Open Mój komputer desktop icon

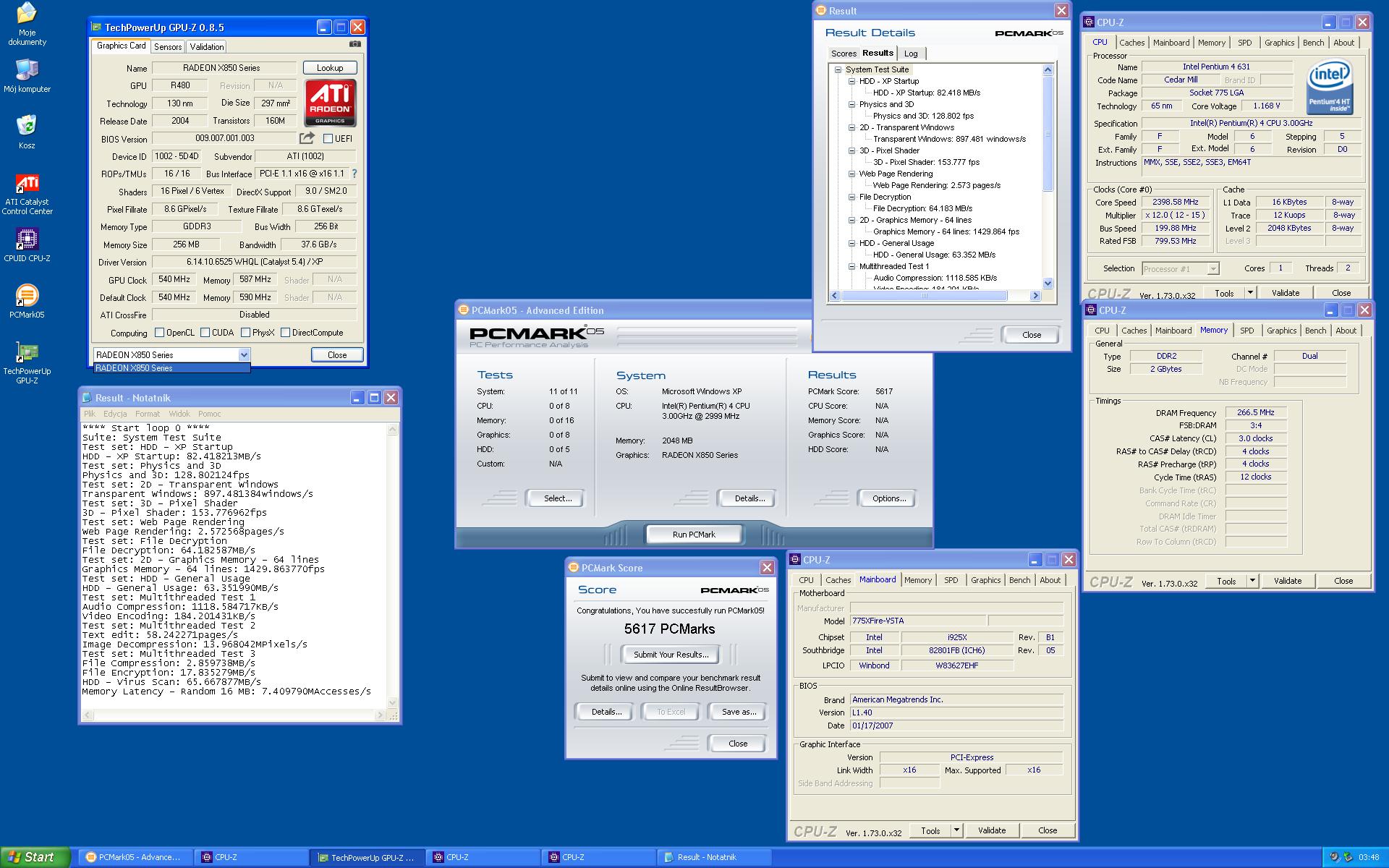pyautogui.click(x=27, y=76)
